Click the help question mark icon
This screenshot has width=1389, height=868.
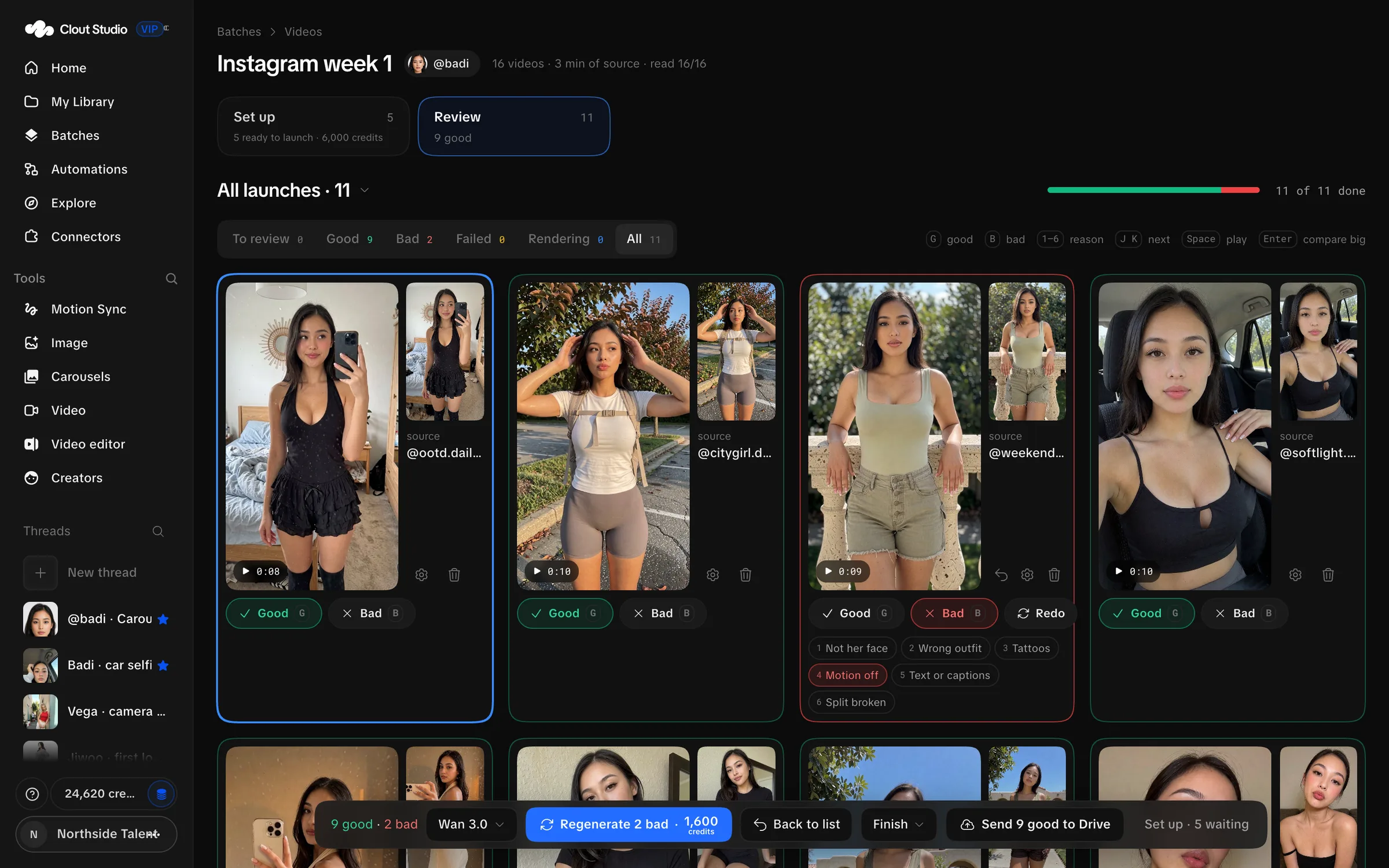click(x=32, y=794)
